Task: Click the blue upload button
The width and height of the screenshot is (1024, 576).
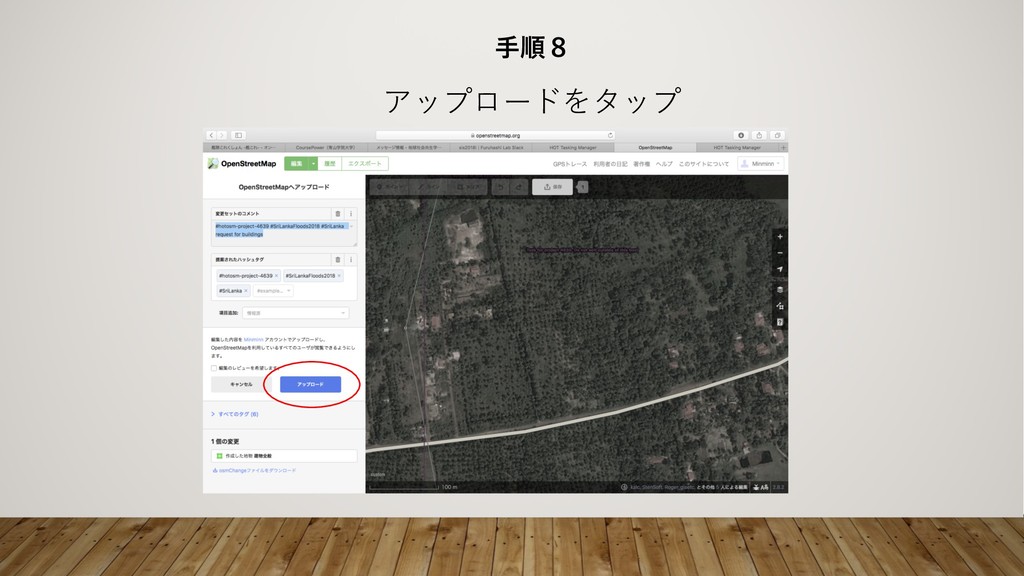Action: click(310, 384)
